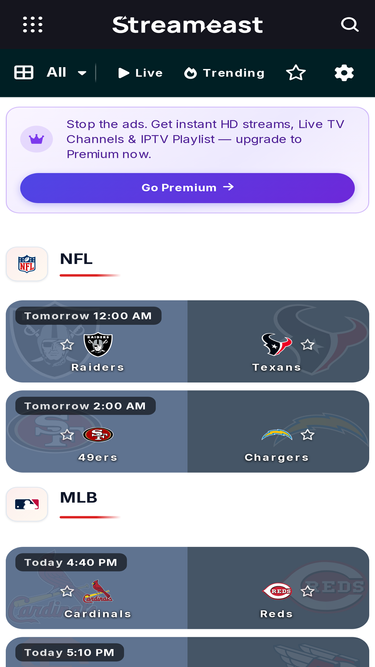Click the purple crown premium icon
The height and width of the screenshot is (667, 375).
point(37,139)
